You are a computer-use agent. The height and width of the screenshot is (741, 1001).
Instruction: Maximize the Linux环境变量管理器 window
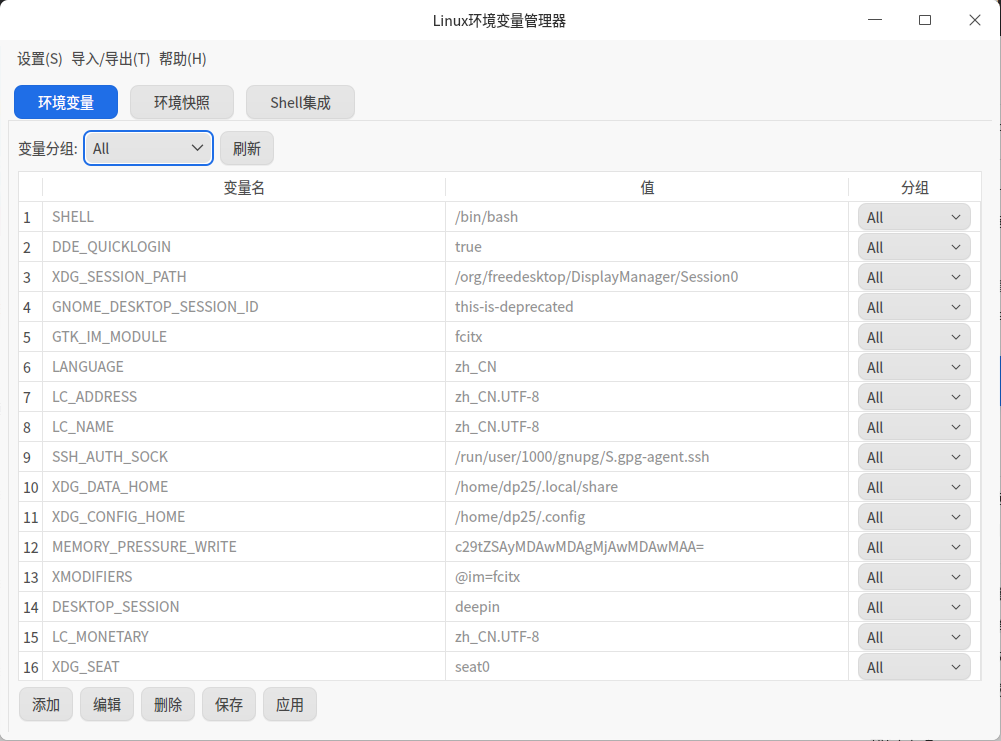[924, 20]
